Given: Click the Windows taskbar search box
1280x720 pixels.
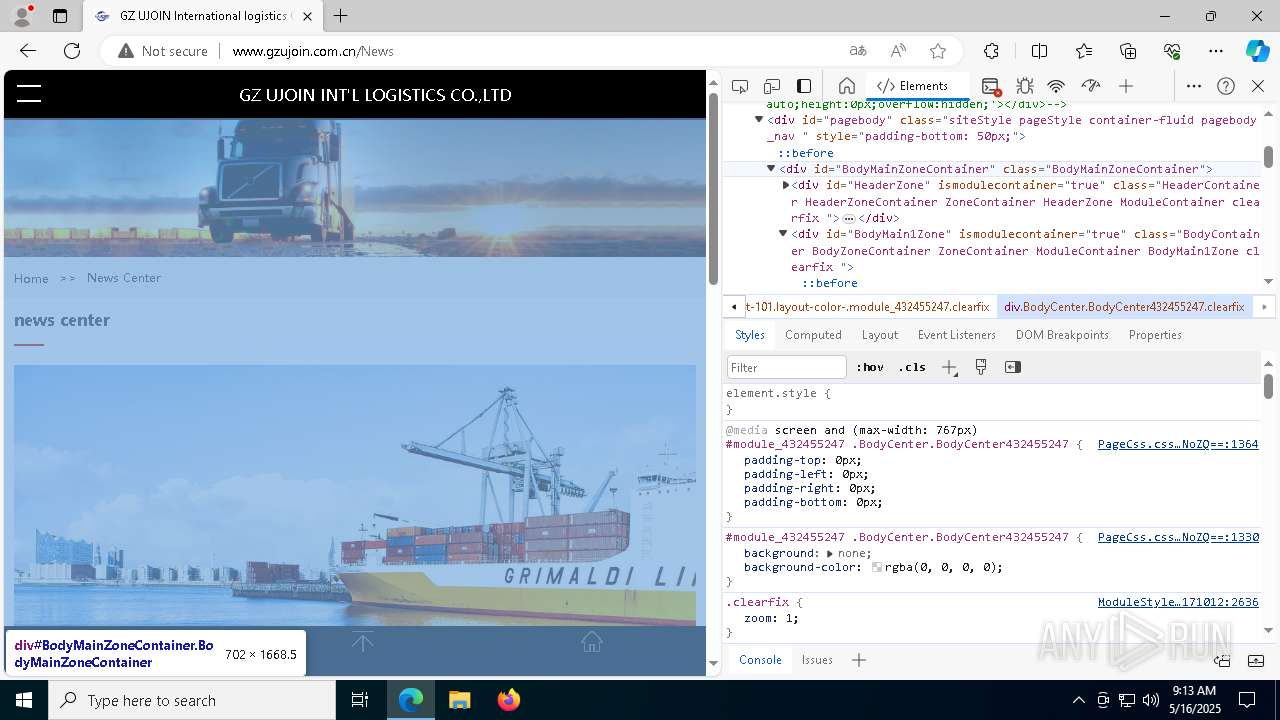Looking at the screenshot, I should click(x=192, y=700).
